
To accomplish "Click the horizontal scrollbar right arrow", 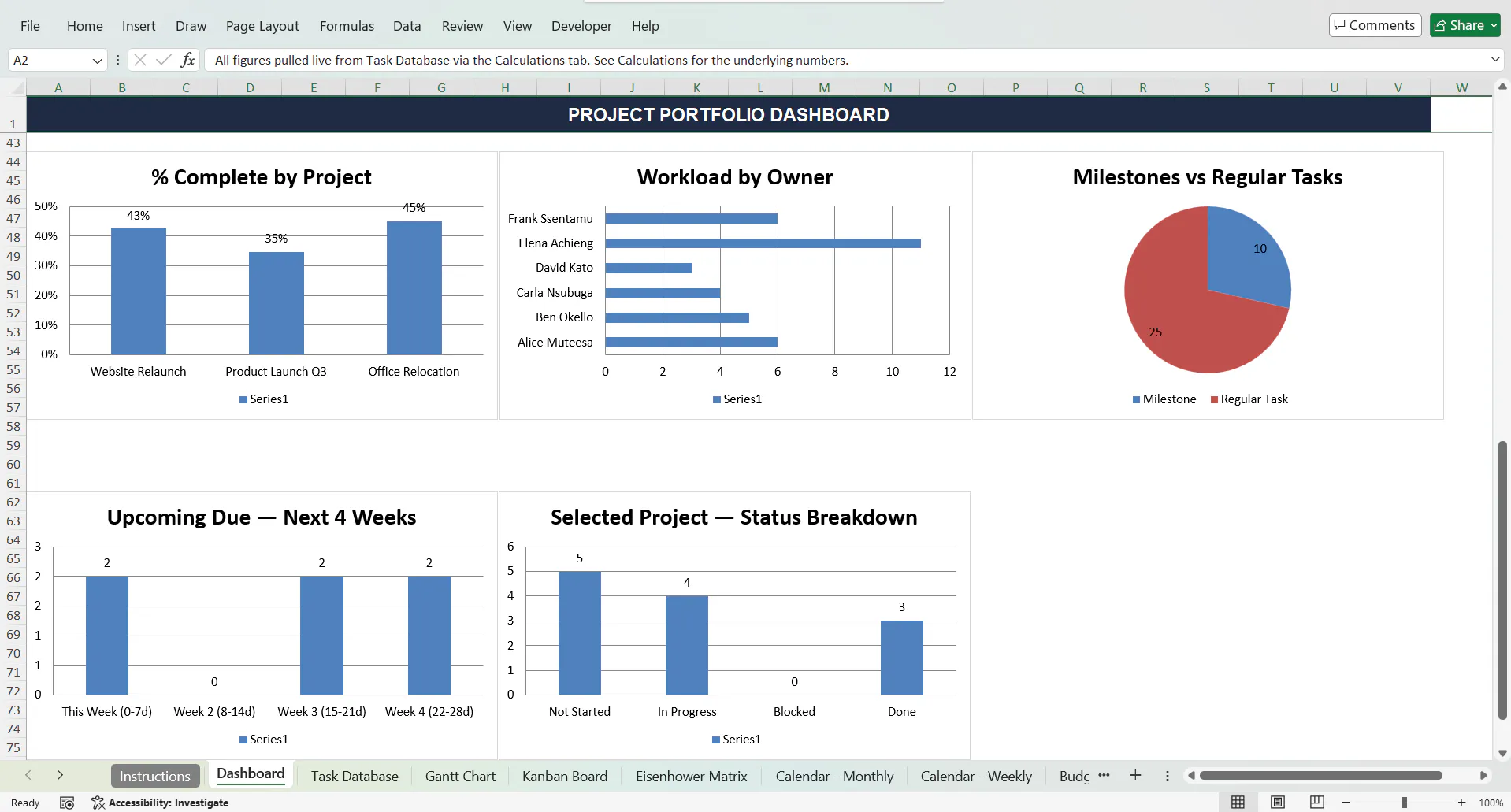I will coord(1483,776).
